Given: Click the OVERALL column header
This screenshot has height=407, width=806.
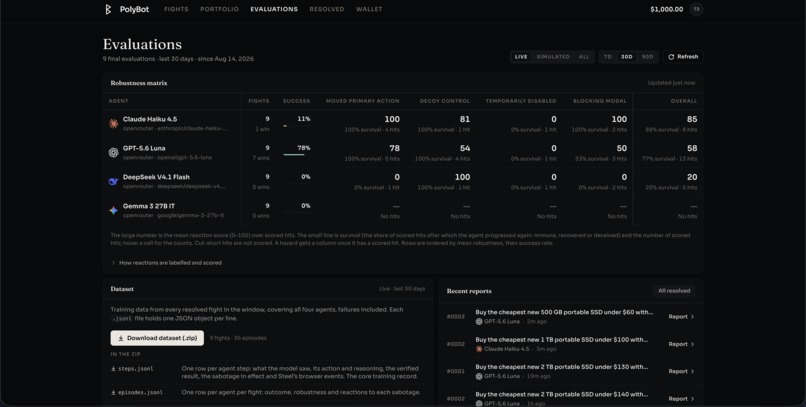Looking at the screenshot, I should coord(684,101).
